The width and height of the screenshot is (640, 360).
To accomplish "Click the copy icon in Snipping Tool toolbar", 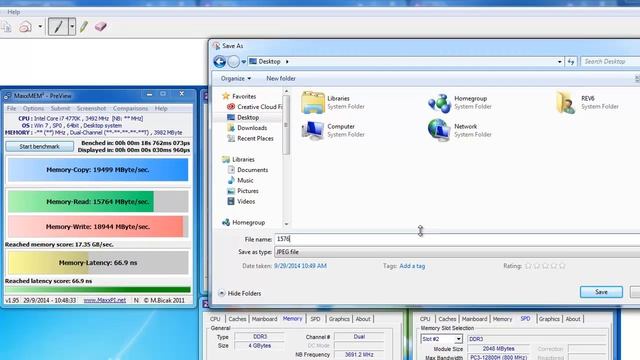I will tap(7, 27).
